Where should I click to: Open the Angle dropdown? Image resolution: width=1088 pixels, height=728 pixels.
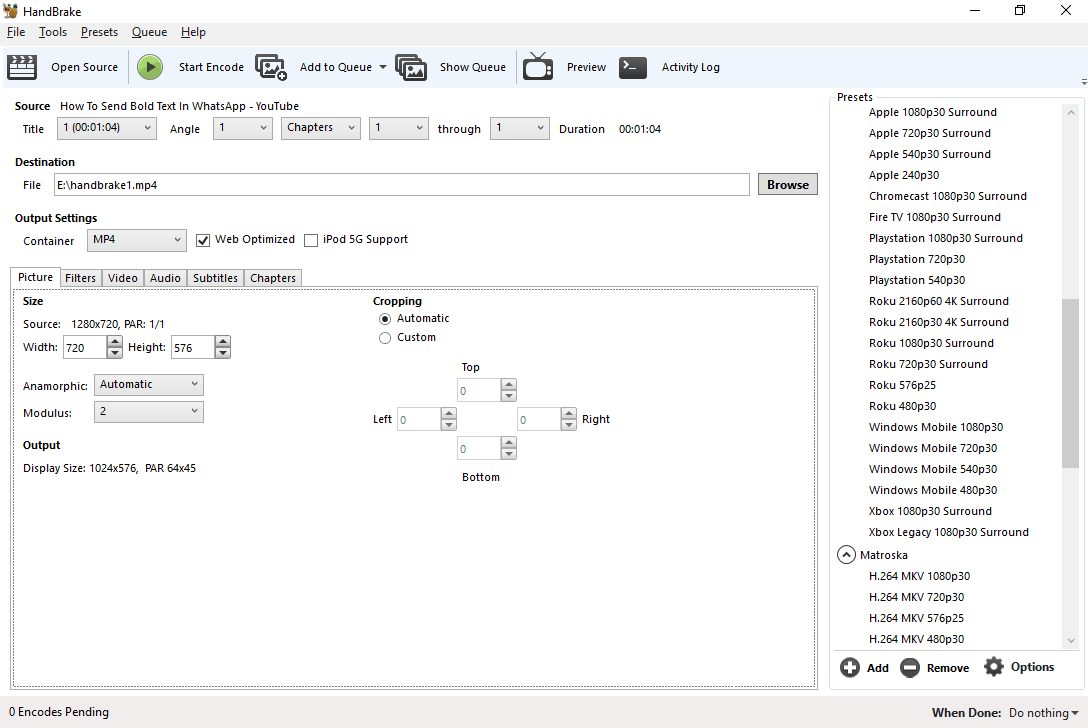tap(243, 128)
